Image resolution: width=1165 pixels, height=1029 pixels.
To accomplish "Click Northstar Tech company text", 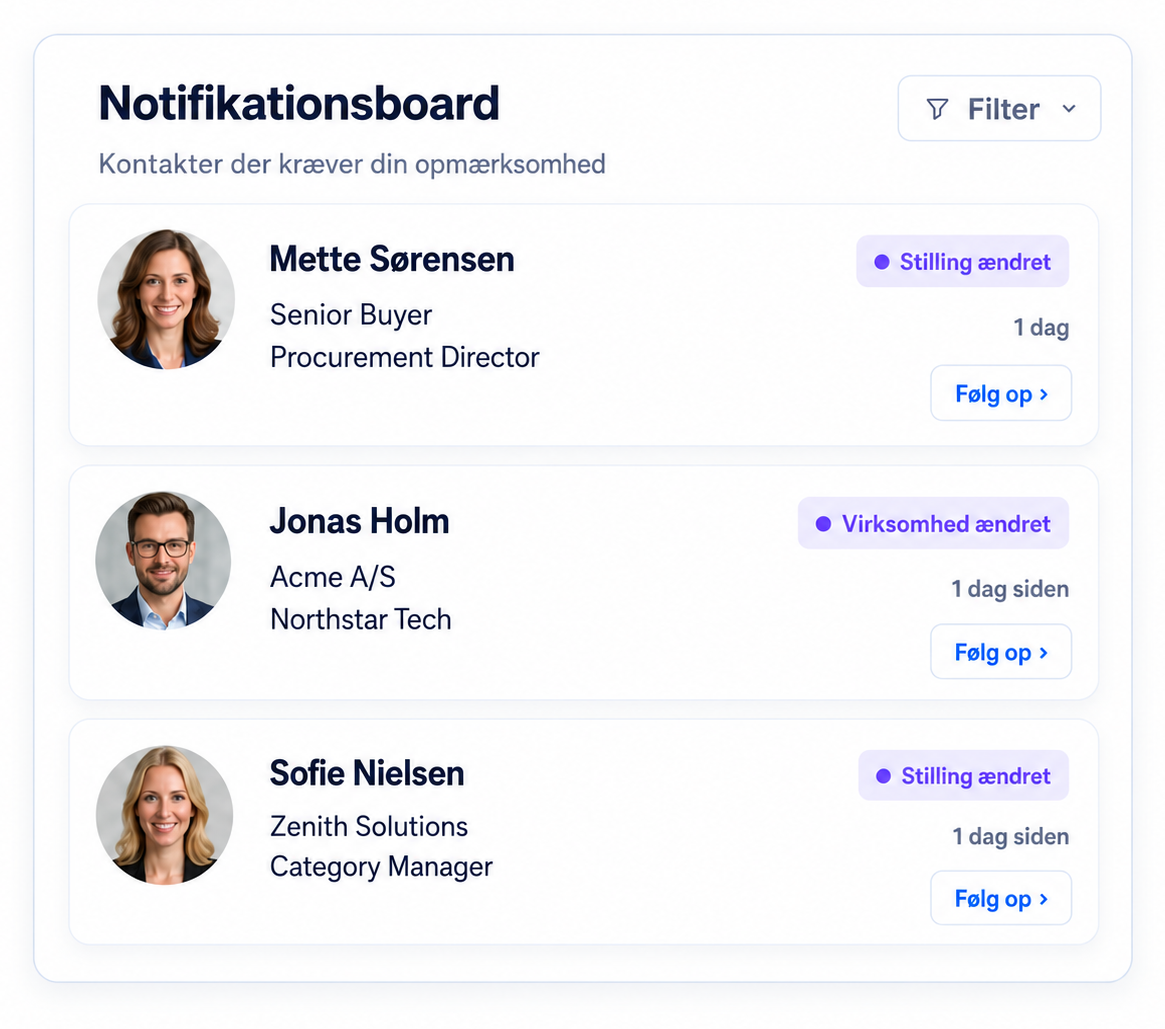I will [x=360, y=619].
